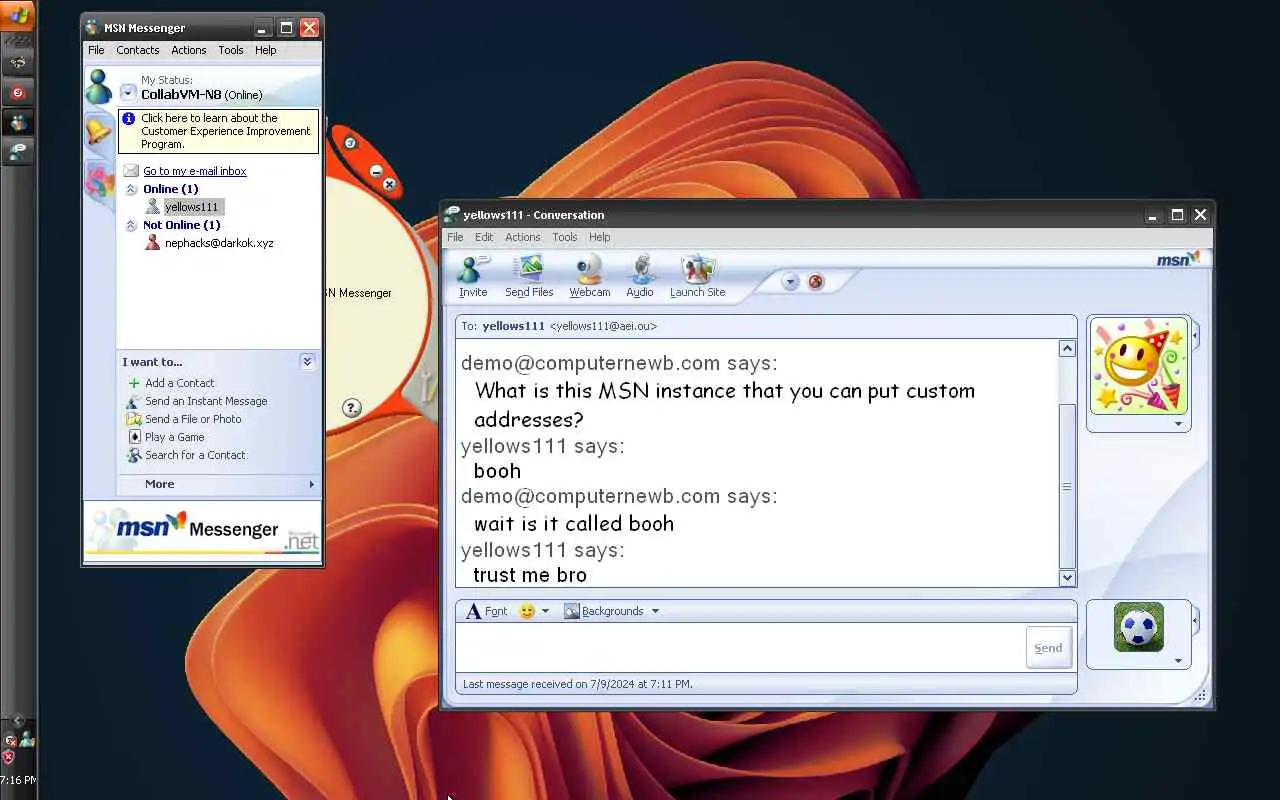Open the dropdown under soccer ball picture
The height and width of the screenshot is (800, 1280).
pos(1178,661)
